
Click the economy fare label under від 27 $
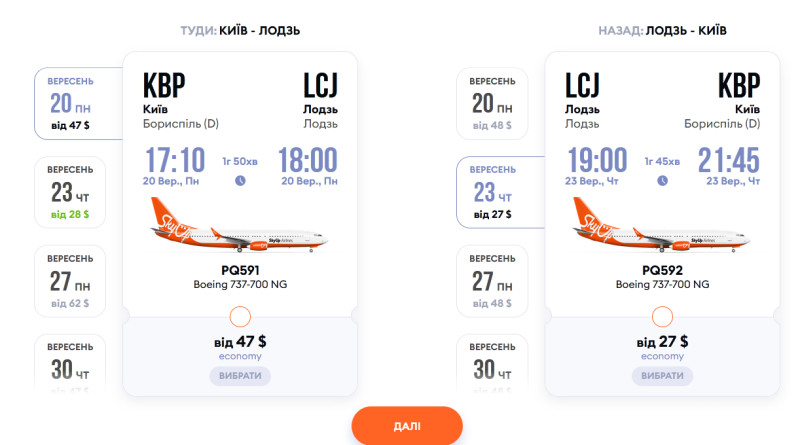(x=662, y=356)
